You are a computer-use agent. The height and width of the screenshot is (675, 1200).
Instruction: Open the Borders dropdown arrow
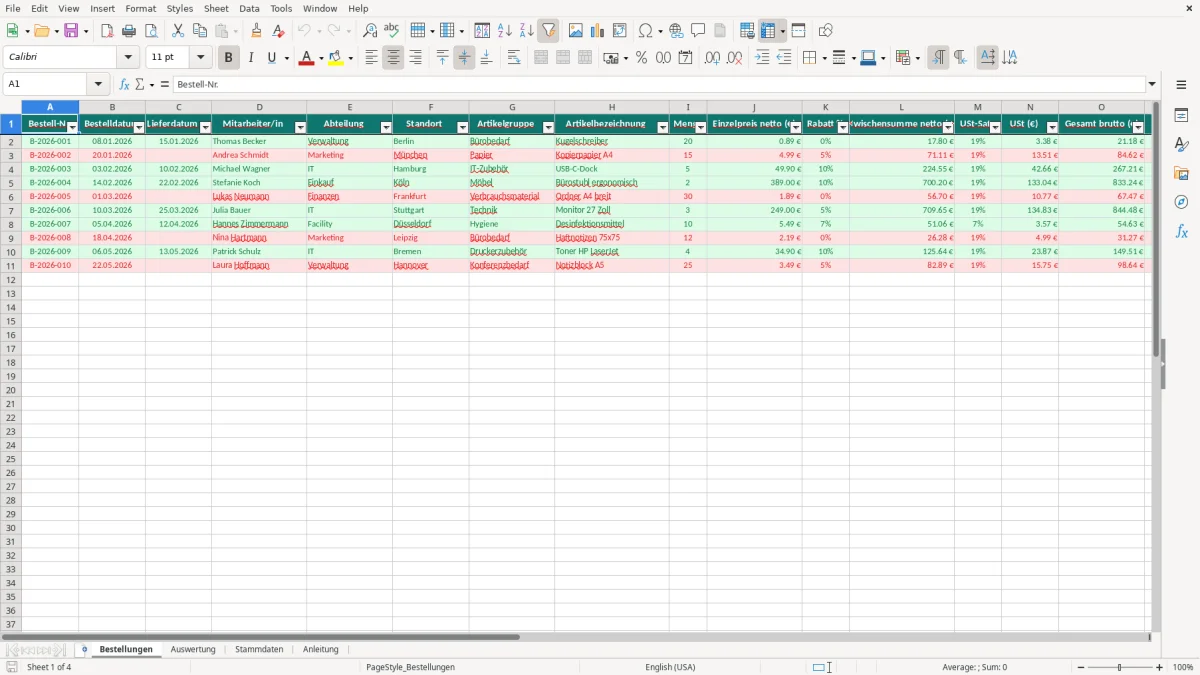823,58
